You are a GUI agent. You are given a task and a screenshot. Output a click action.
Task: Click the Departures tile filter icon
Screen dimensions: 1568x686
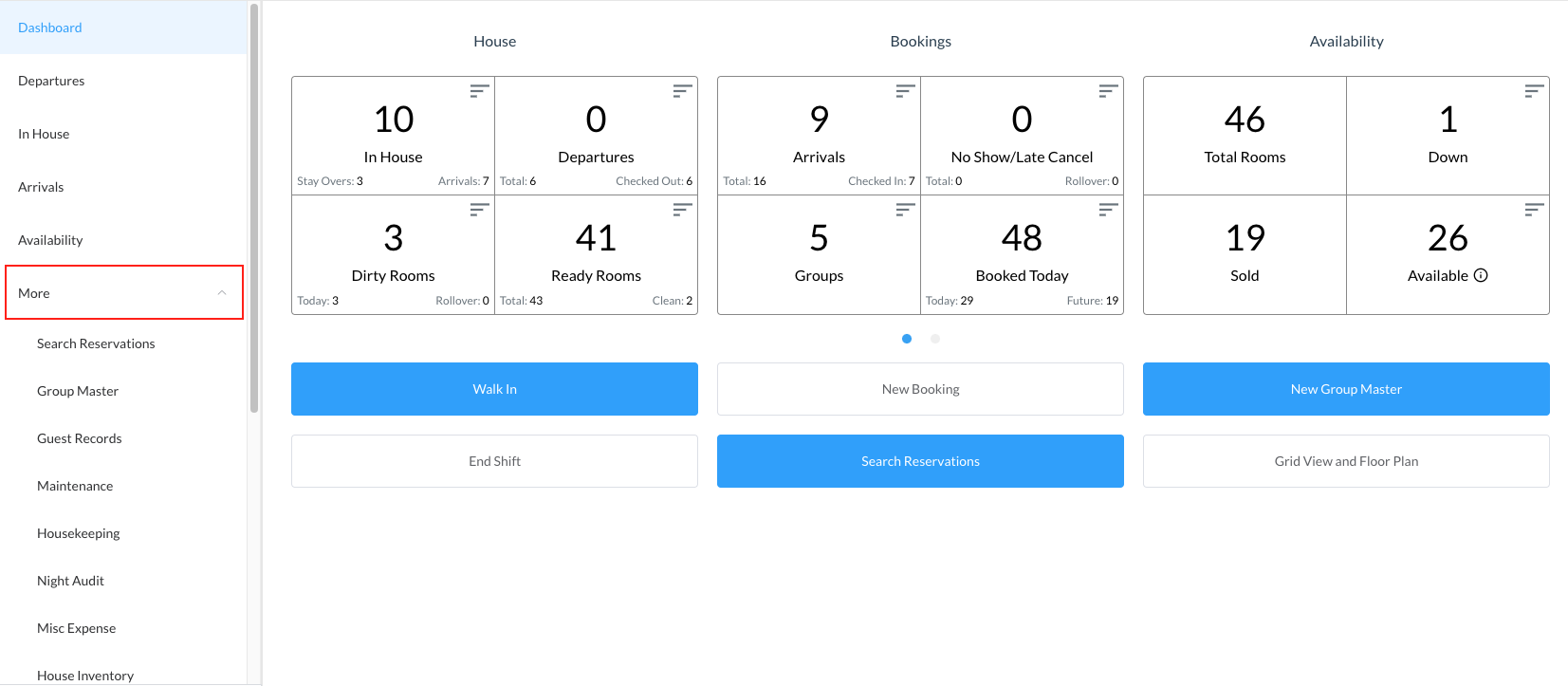pos(682,91)
